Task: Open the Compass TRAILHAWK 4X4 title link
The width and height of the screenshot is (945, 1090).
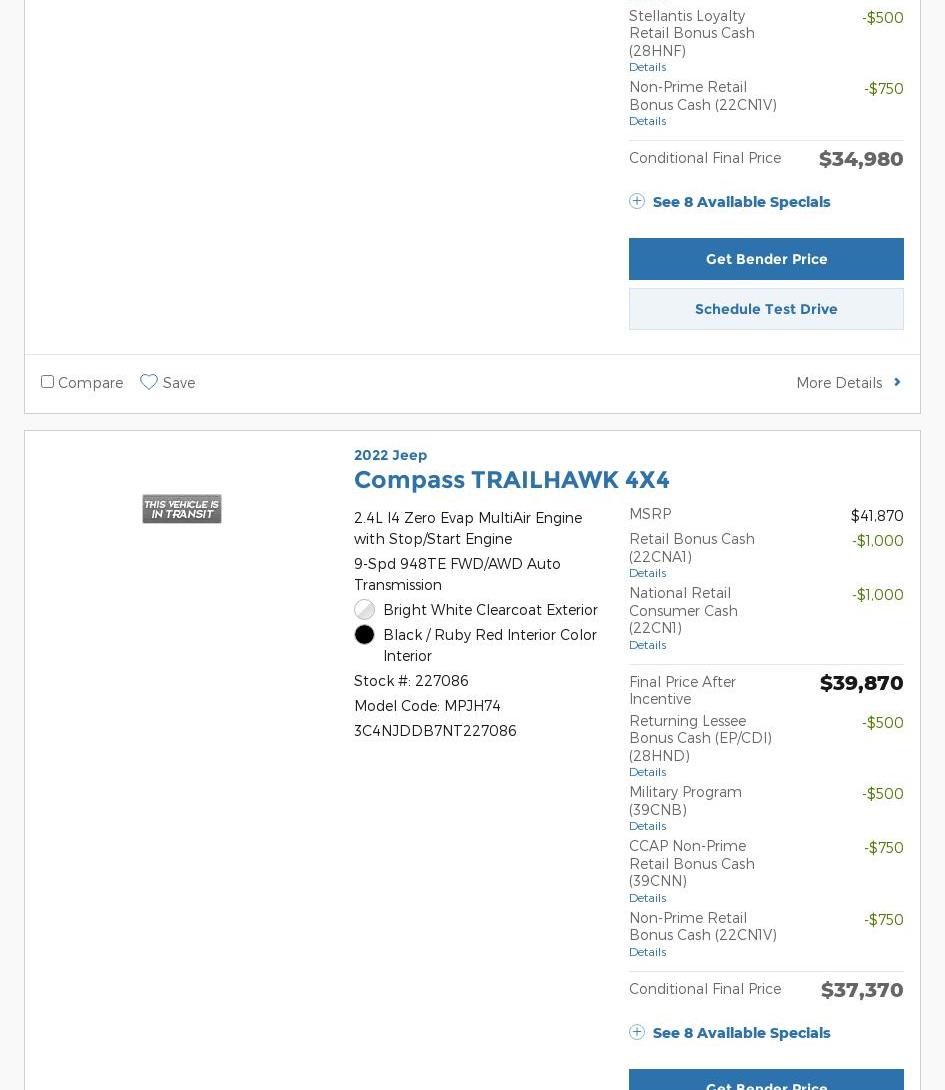Action: pyautogui.click(x=511, y=480)
